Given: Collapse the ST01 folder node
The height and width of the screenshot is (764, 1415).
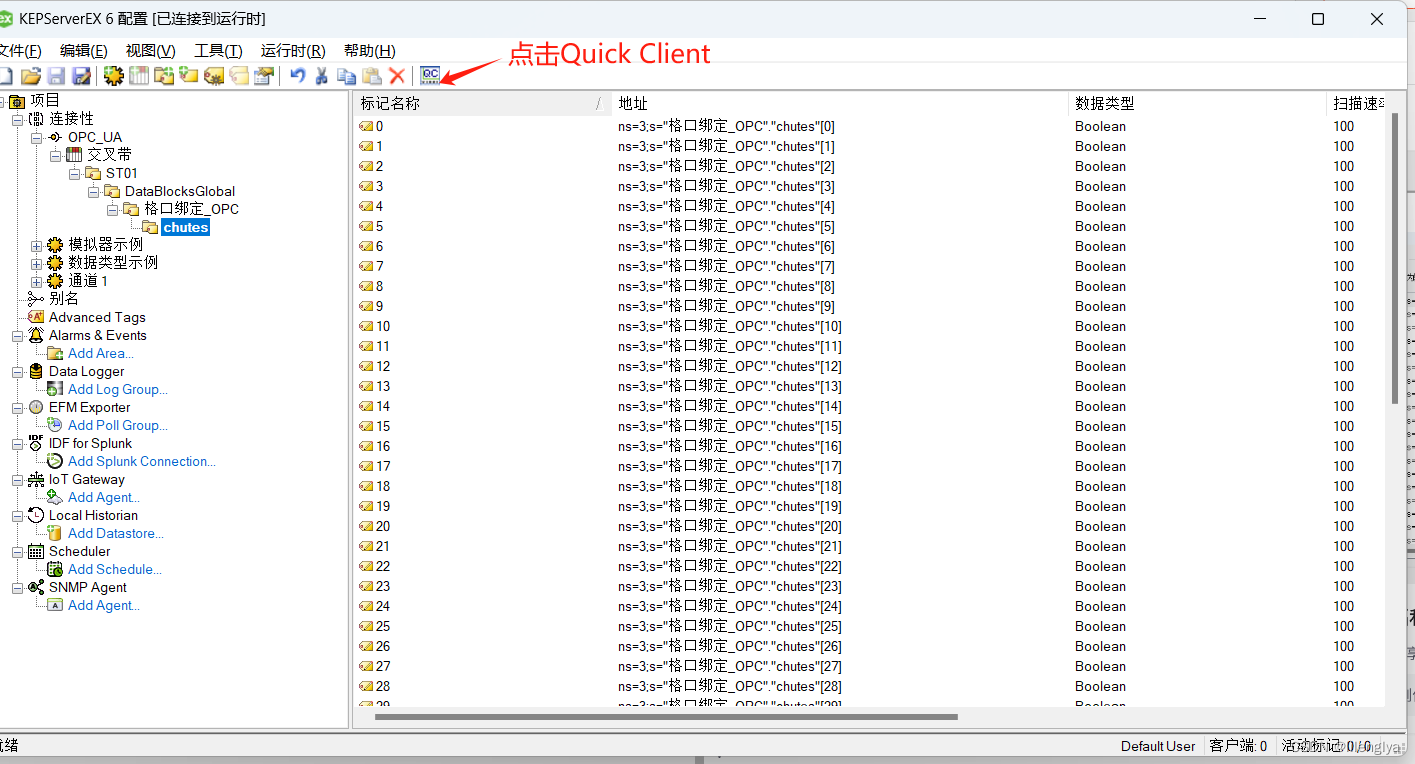Looking at the screenshot, I should click(x=74, y=173).
